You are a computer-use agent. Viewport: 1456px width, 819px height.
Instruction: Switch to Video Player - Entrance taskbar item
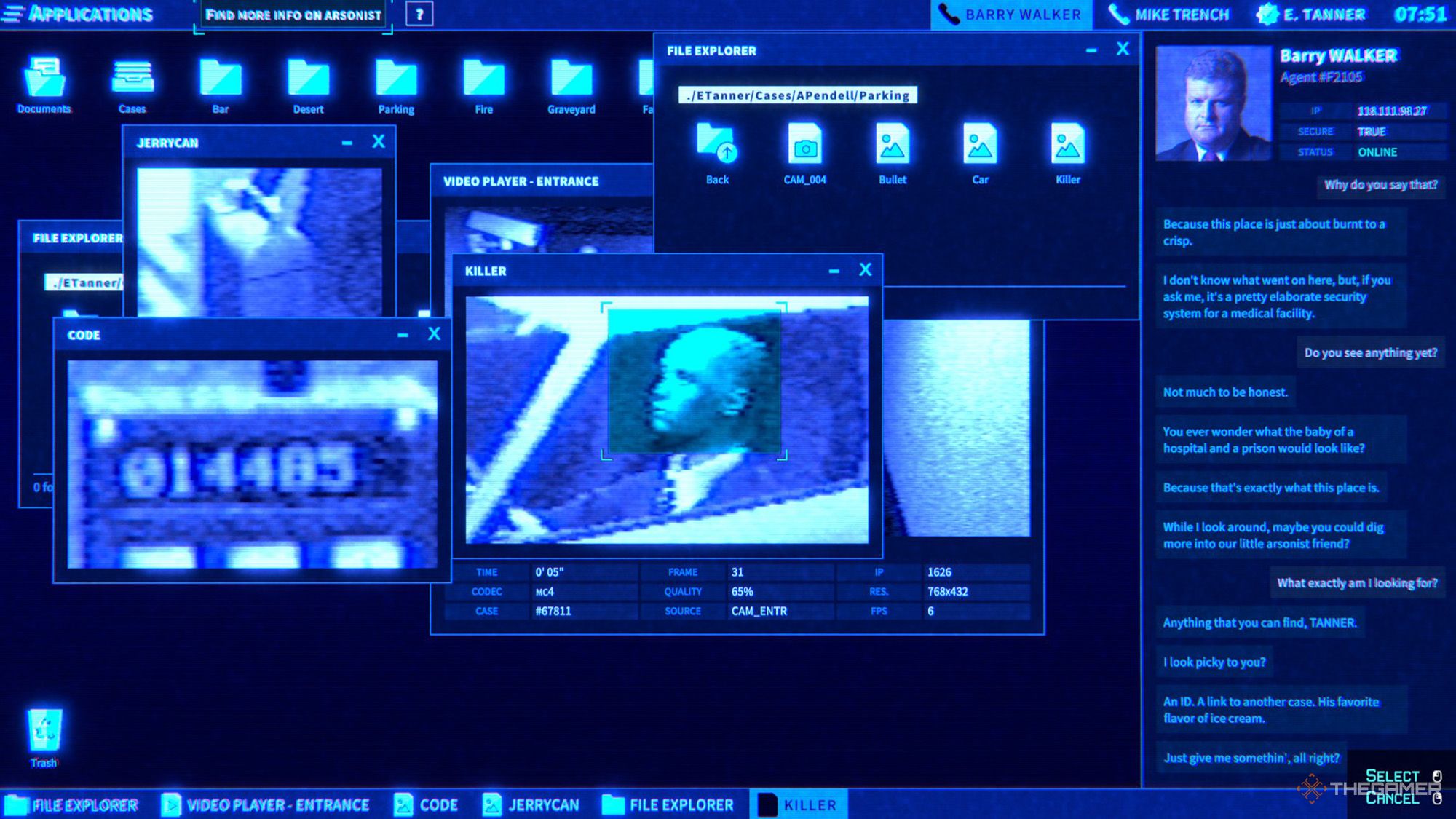click(265, 804)
